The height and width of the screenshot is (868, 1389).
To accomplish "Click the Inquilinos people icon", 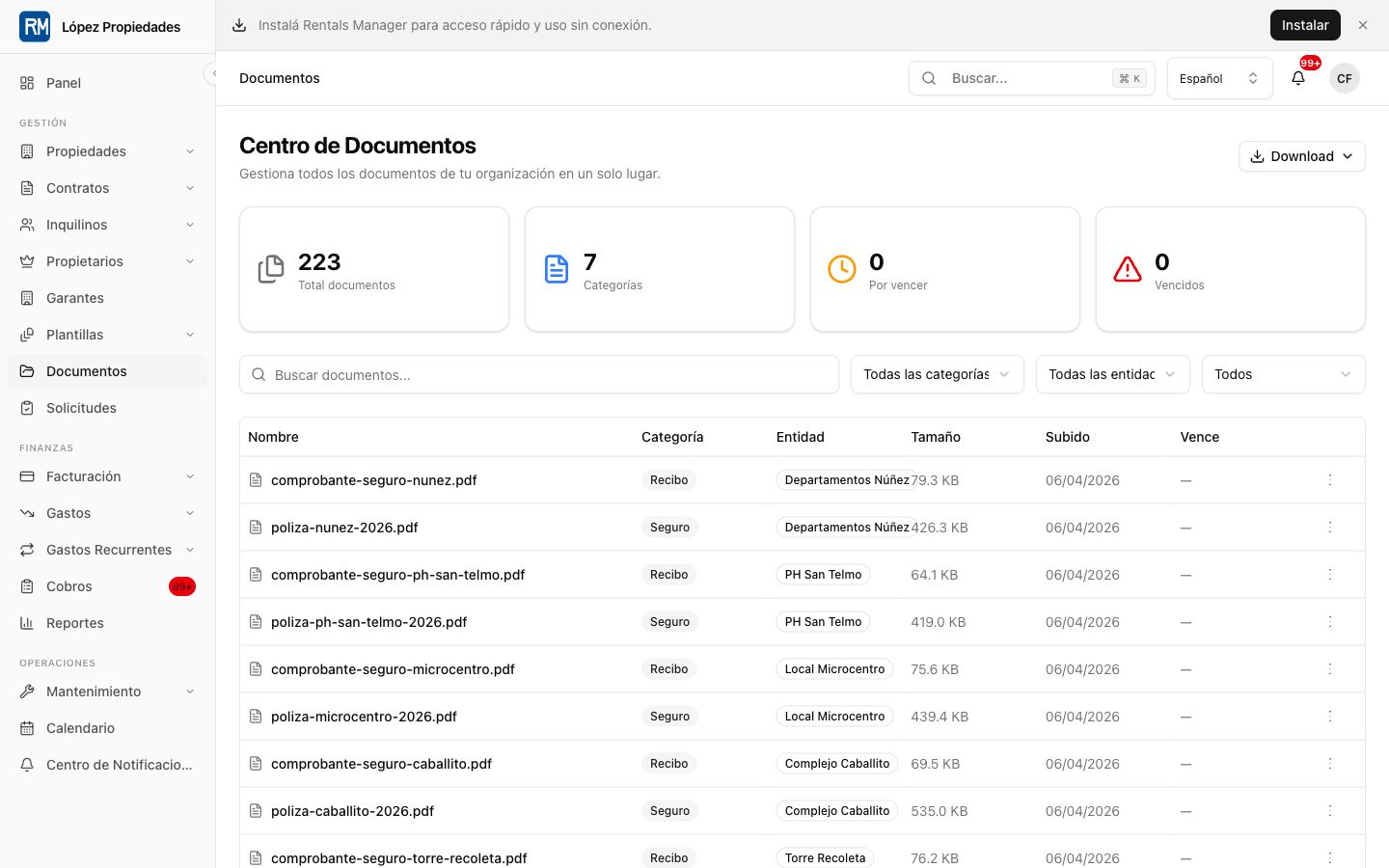I will tap(27, 225).
